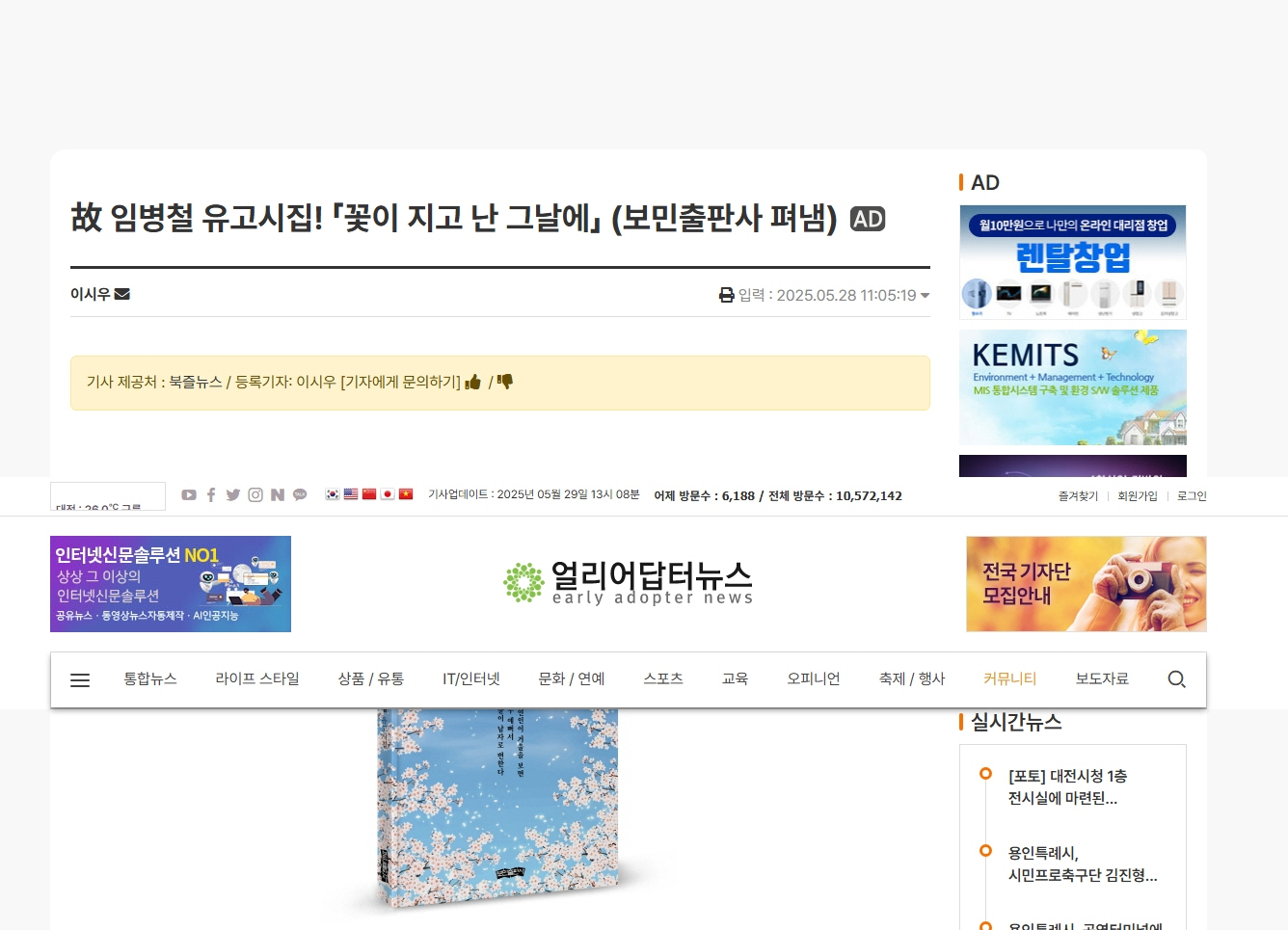Print the article using the printer icon
This screenshot has height=930, width=1288.
(x=727, y=295)
